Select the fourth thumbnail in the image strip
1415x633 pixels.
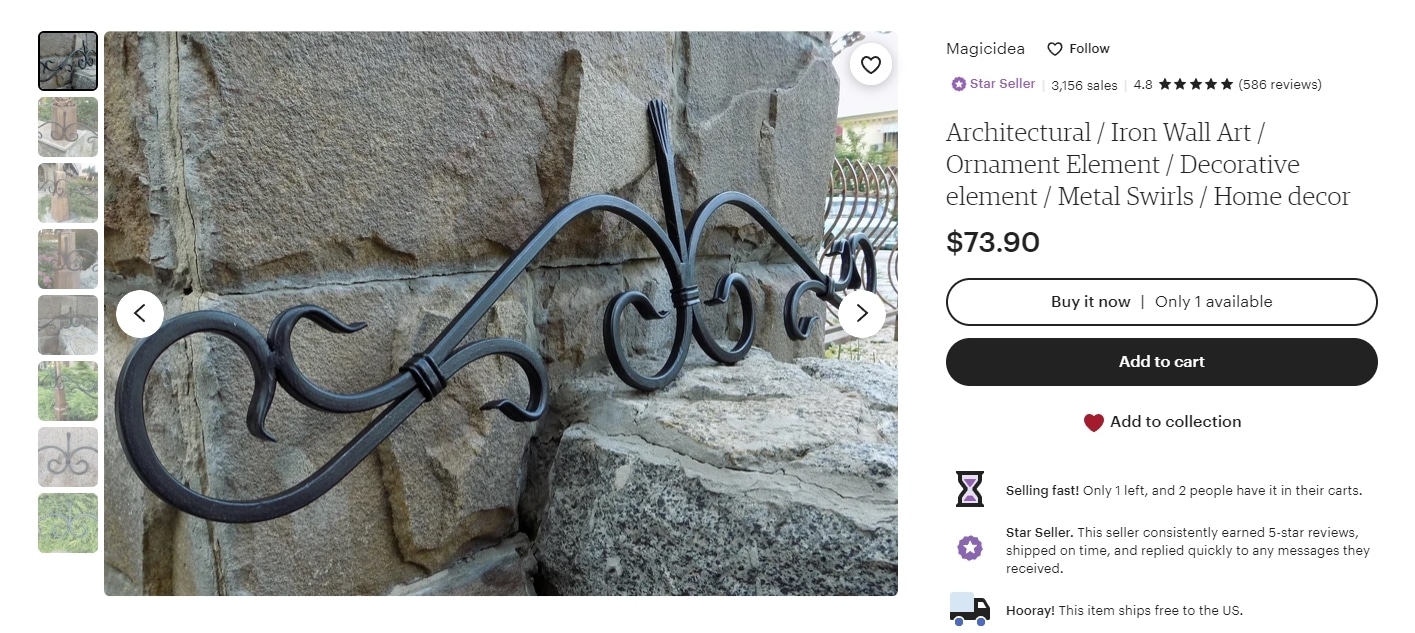(68, 259)
